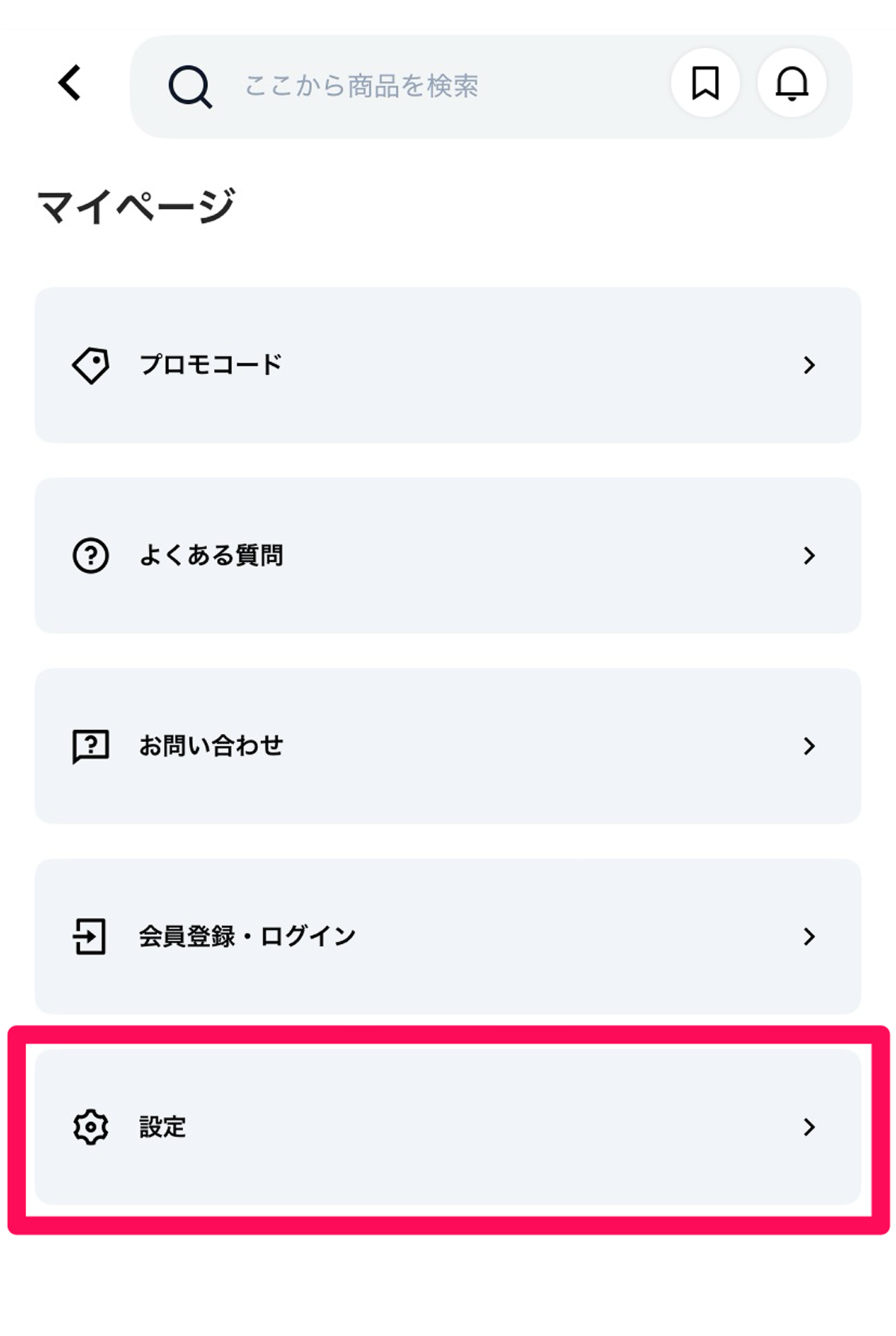Screen dimensions: 896x1336
Task: Click the search magnifier icon
Action: coord(189,87)
